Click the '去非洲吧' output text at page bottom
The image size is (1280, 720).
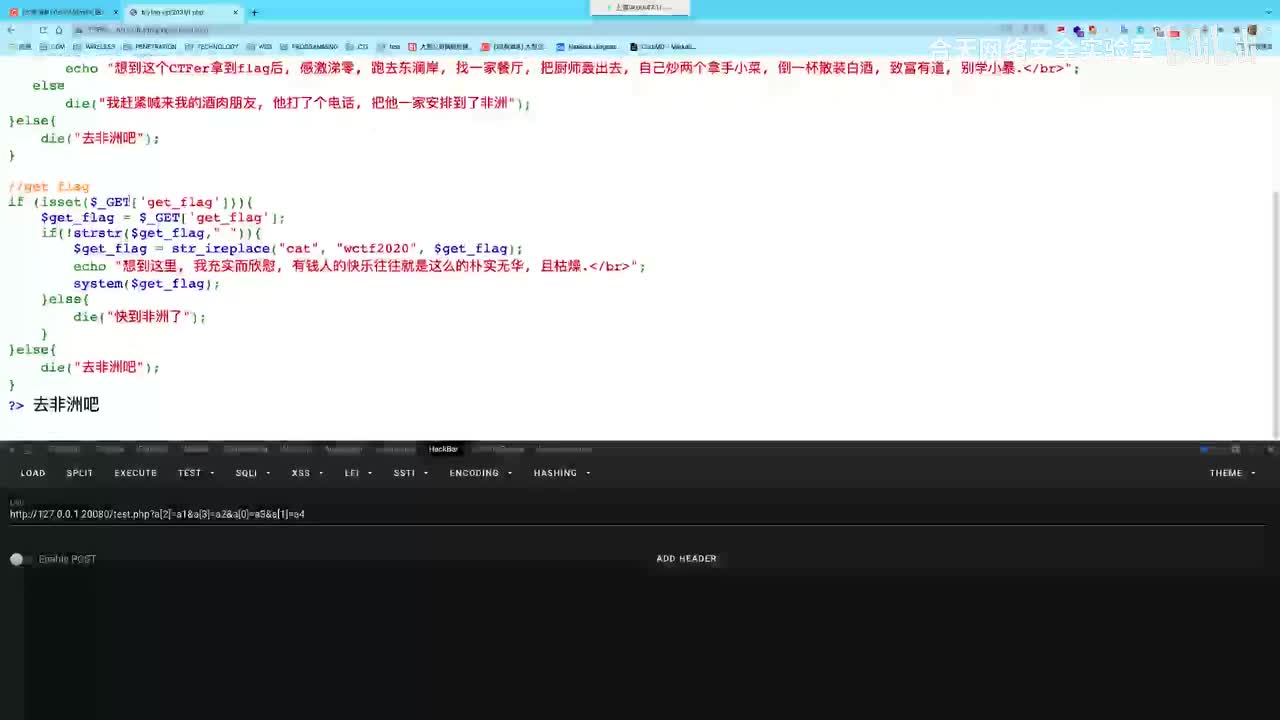point(66,405)
